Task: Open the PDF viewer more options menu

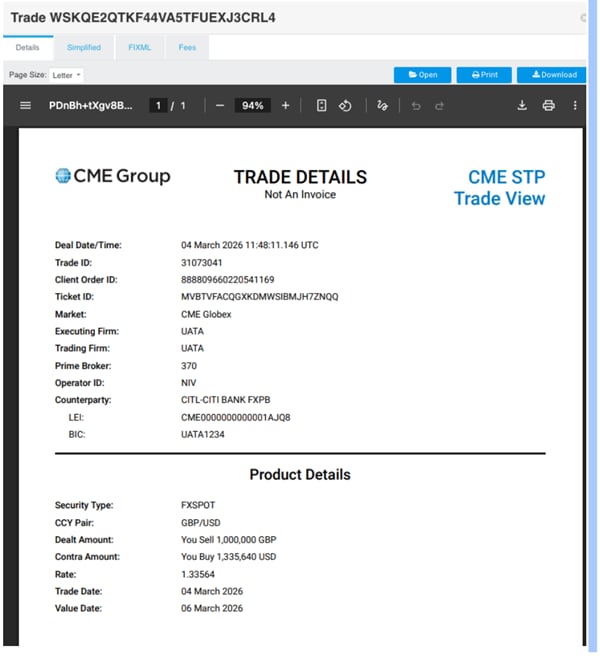Action: pyautogui.click(x=575, y=105)
